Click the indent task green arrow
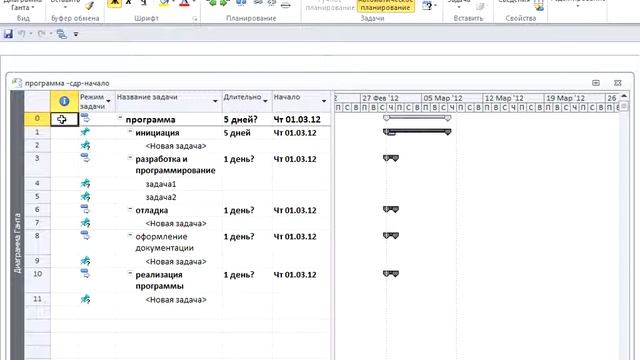640x360 pixels. tap(224, 3)
